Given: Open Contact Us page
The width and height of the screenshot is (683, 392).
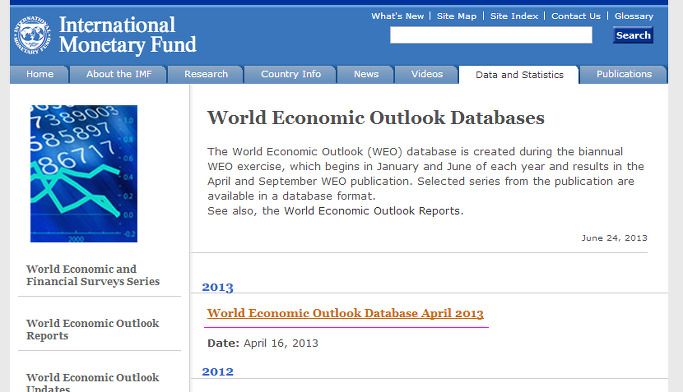Looking at the screenshot, I should pyautogui.click(x=576, y=16).
